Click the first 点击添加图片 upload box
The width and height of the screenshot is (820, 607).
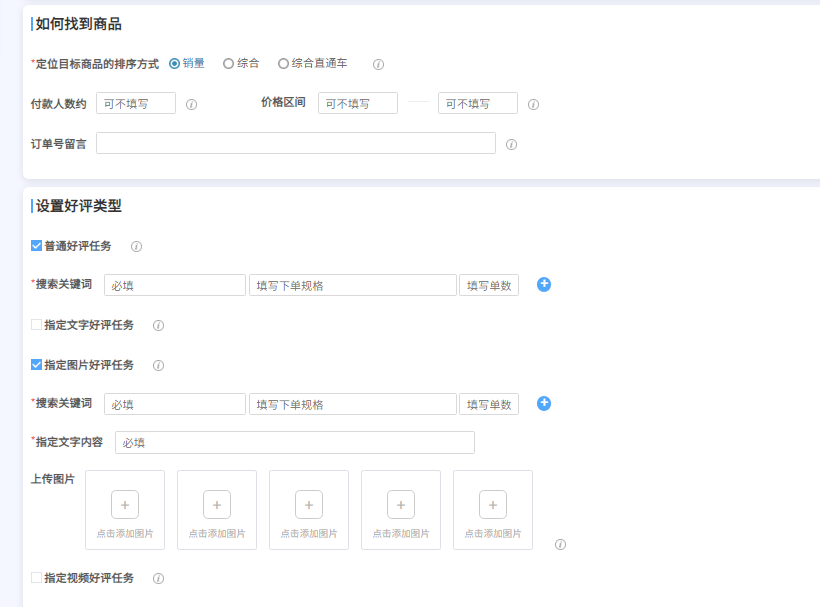point(125,510)
